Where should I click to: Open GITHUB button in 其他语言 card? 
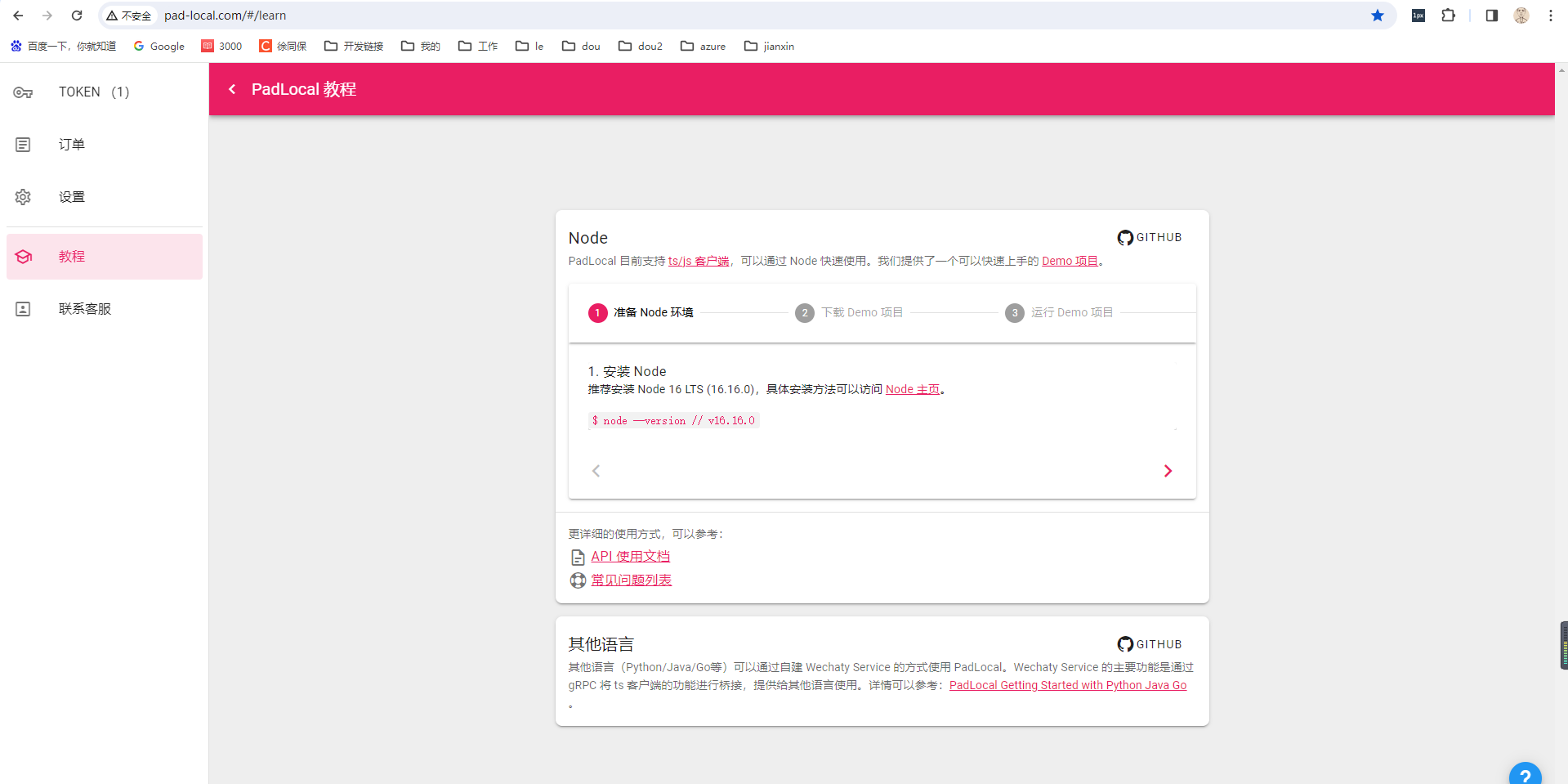[1150, 644]
